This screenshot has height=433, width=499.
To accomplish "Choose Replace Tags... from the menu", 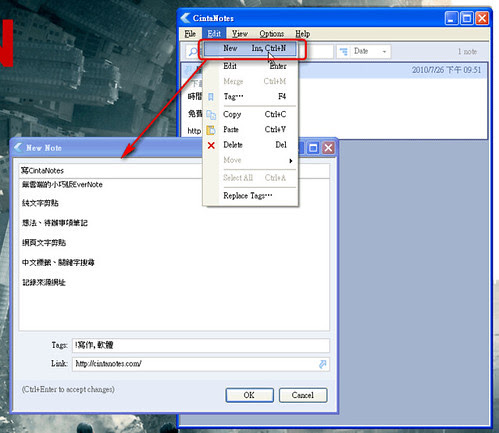I will (250, 196).
